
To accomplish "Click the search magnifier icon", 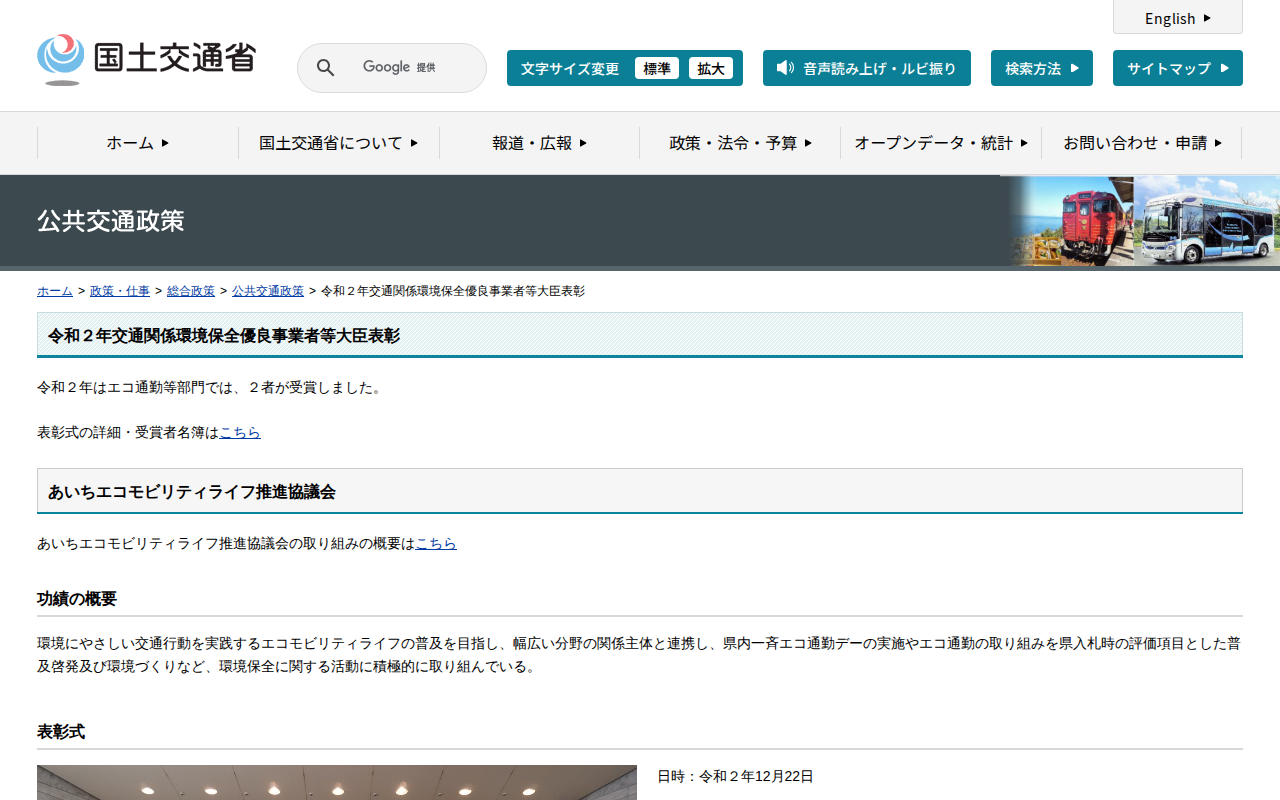I will [325, 68].
